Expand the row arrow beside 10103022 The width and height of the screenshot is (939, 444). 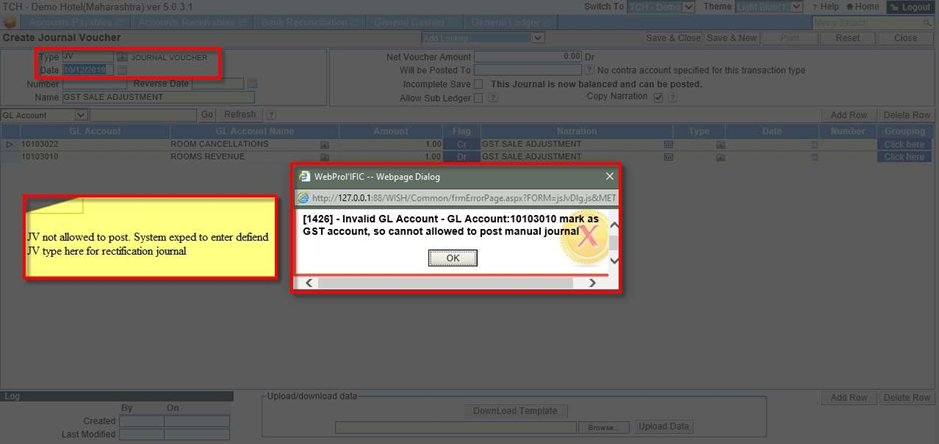[x=10, y=144]
